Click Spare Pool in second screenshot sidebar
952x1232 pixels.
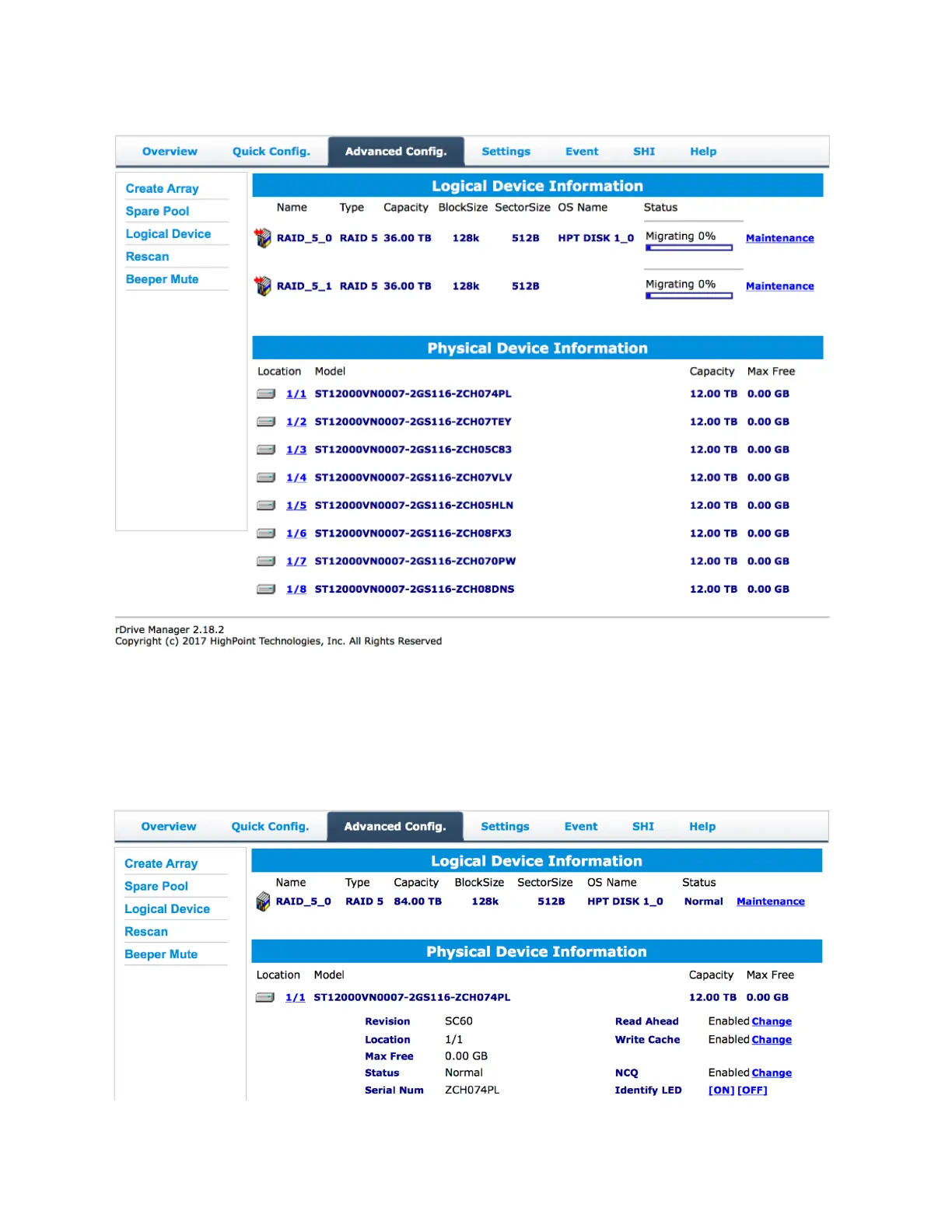click(x=156, y=887)
